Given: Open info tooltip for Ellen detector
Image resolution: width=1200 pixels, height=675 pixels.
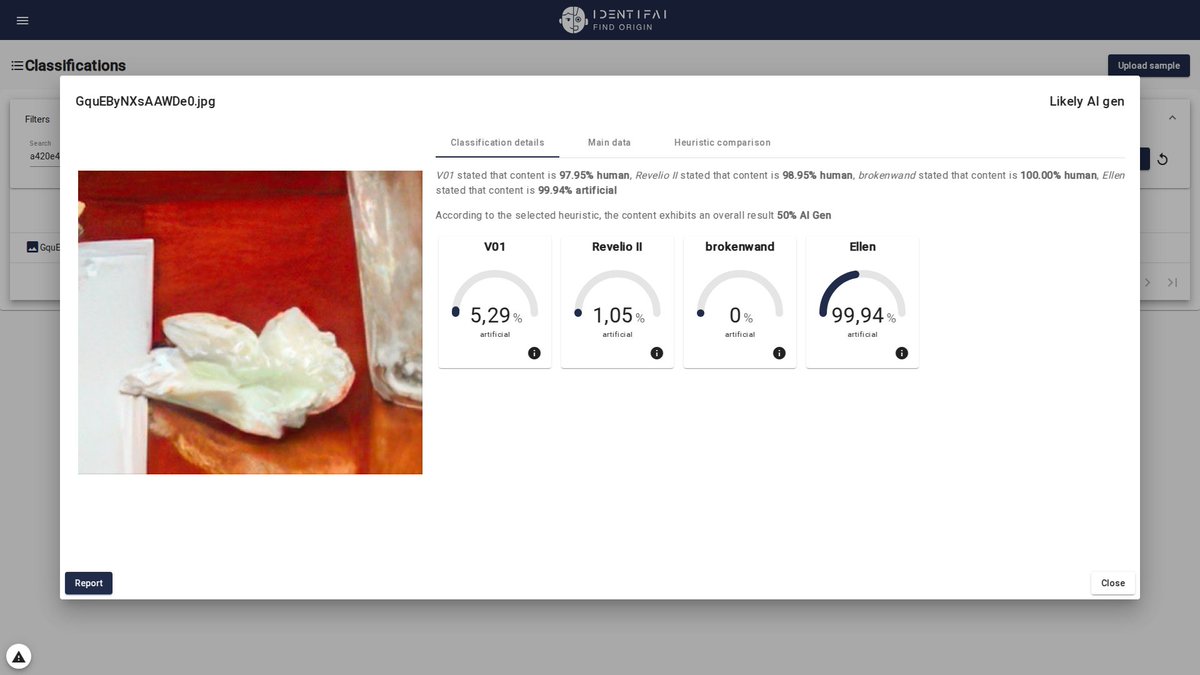Looking at the screenshot, I should point(901,353).
